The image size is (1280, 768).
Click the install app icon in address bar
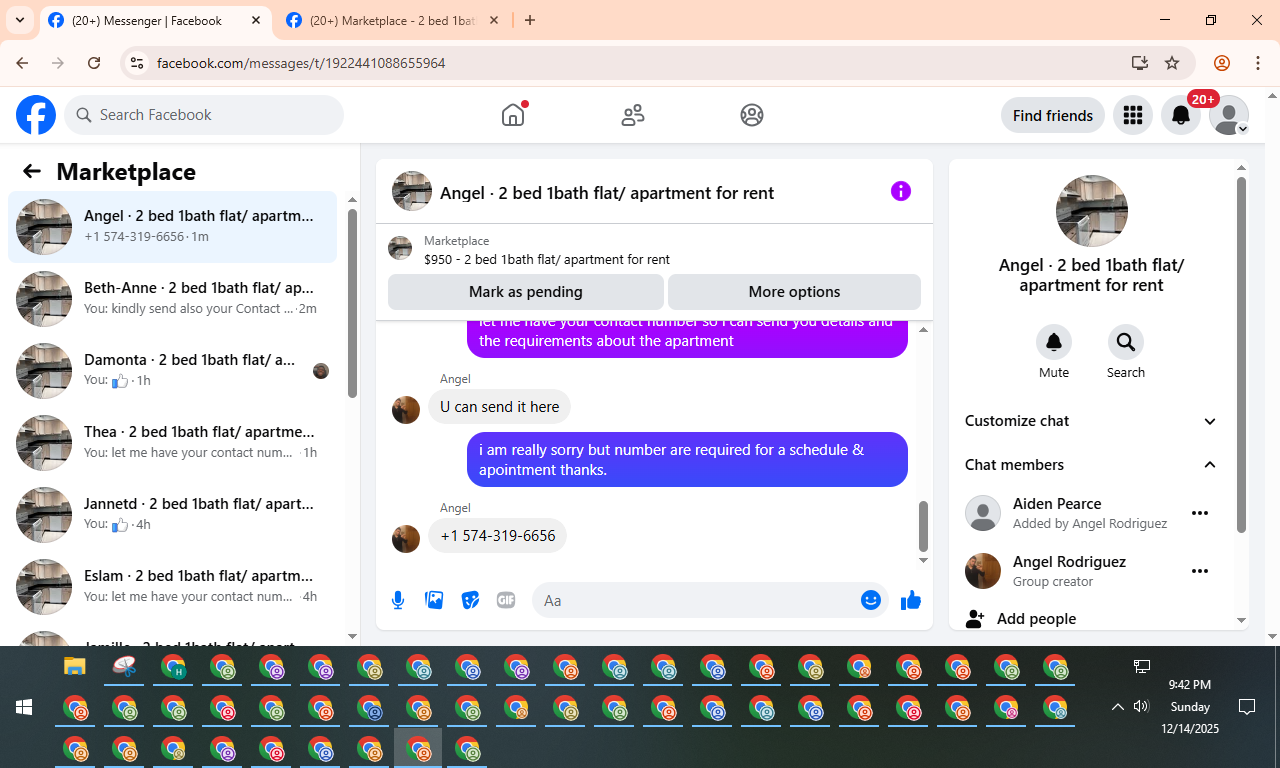click(1140, 63)
